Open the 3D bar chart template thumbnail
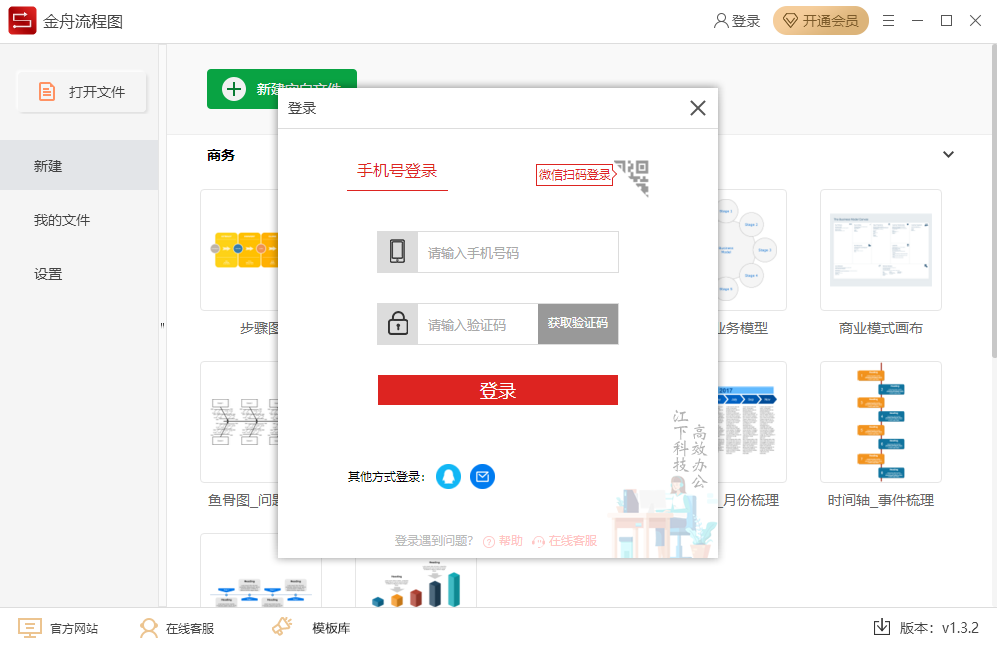 click(x=416, y=583)
